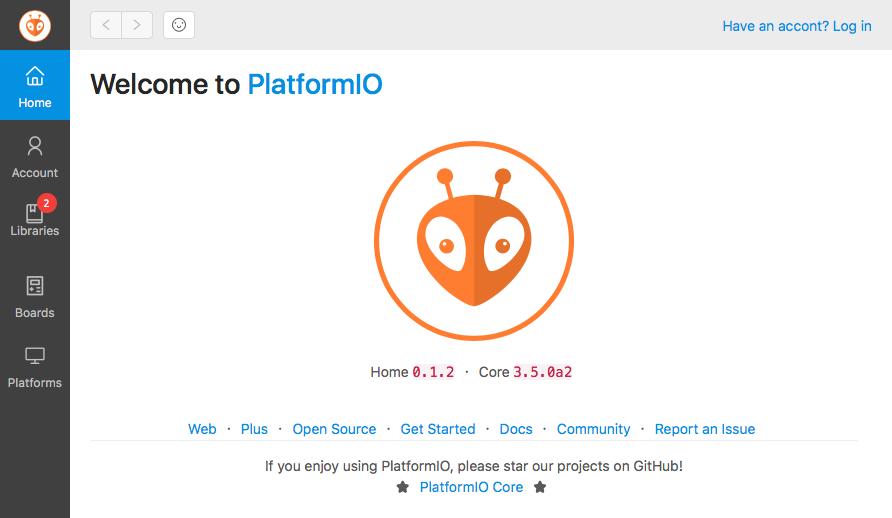This screenshot has height=518, width=892.
Task: Go back with the left arrow button
Action: tap(106, 25)
